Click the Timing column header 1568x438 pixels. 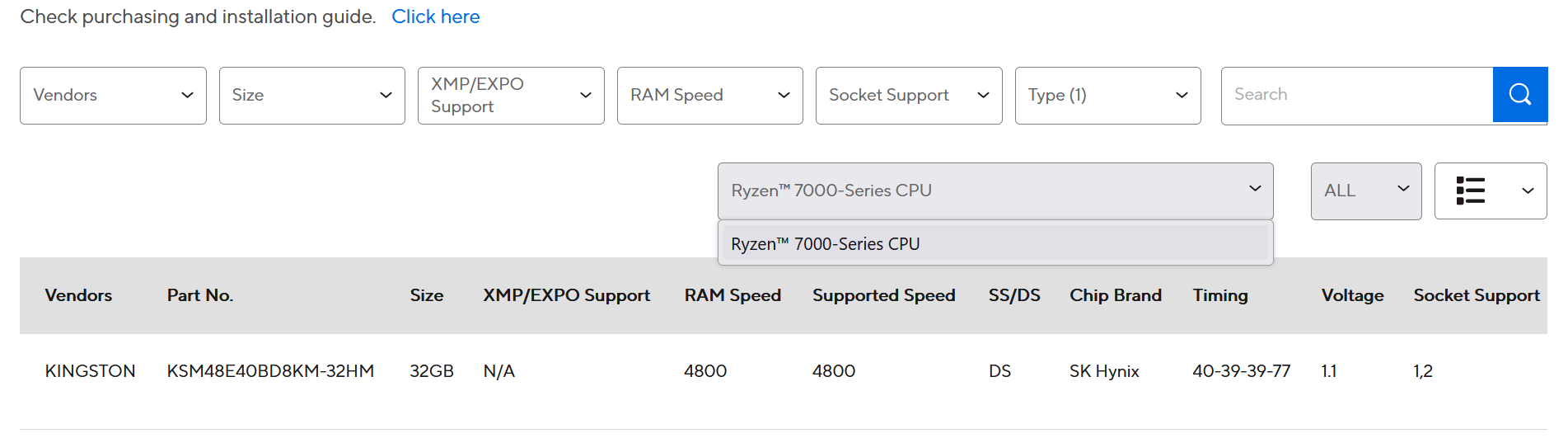tap(1219, 295)
